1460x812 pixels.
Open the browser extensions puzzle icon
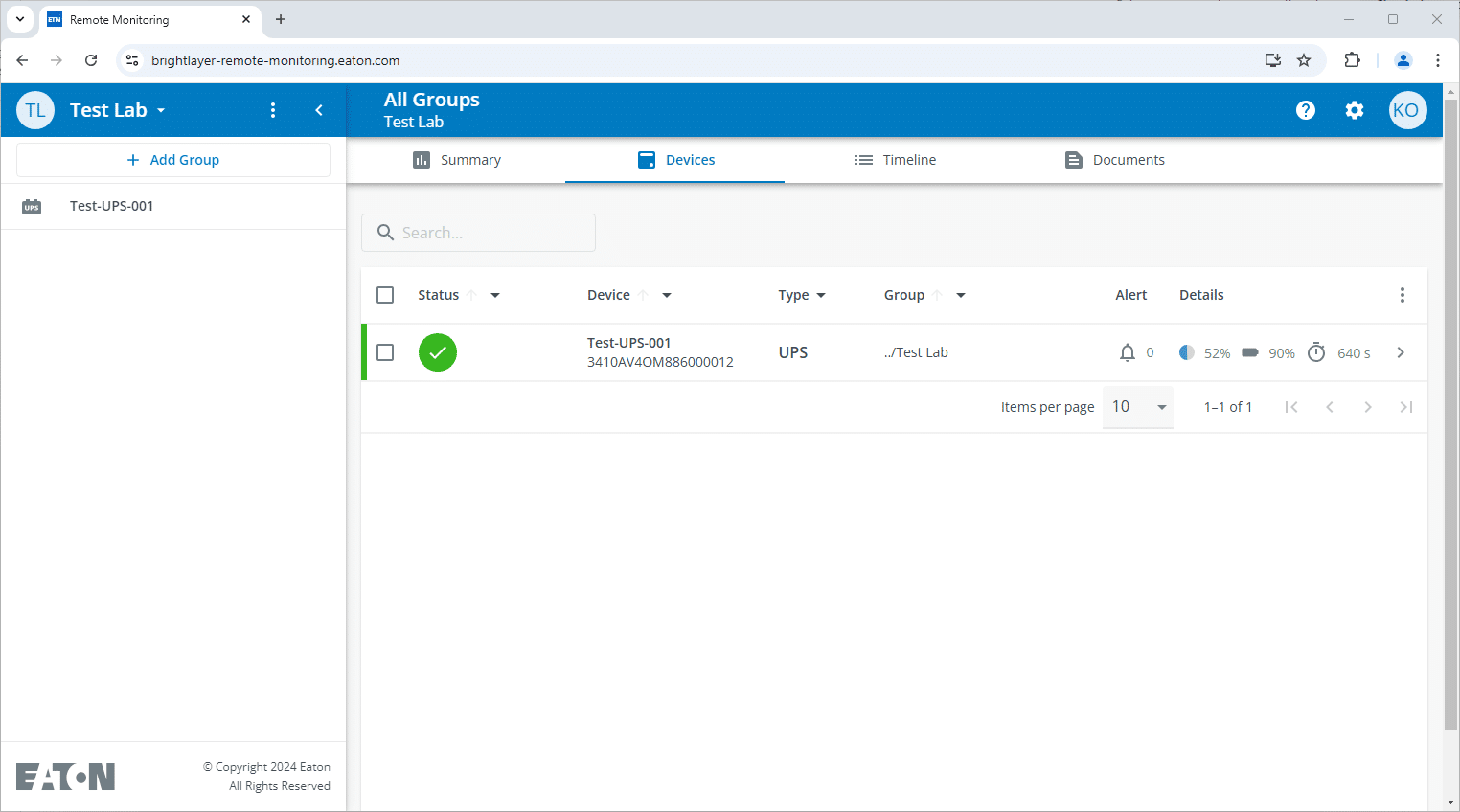[1352, 60]
